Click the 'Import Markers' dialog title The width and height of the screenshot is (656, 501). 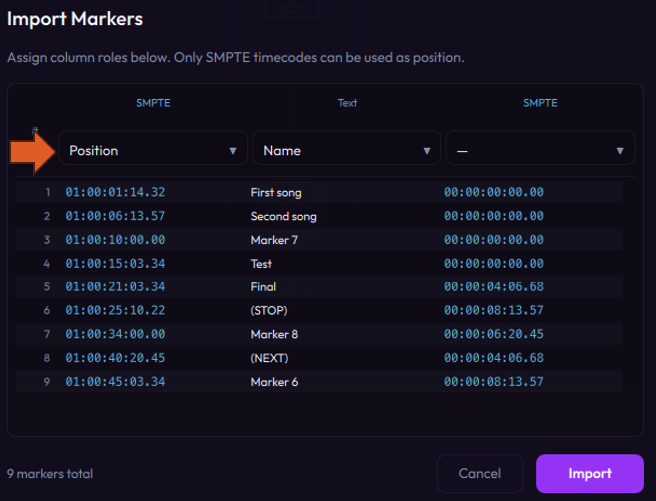pos(75,19)
